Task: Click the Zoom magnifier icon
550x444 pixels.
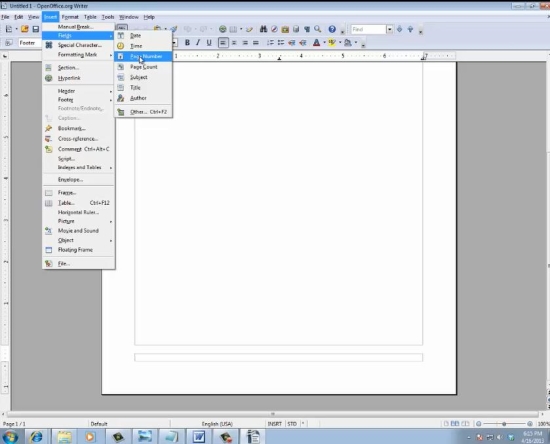Action: click(318, 29)
